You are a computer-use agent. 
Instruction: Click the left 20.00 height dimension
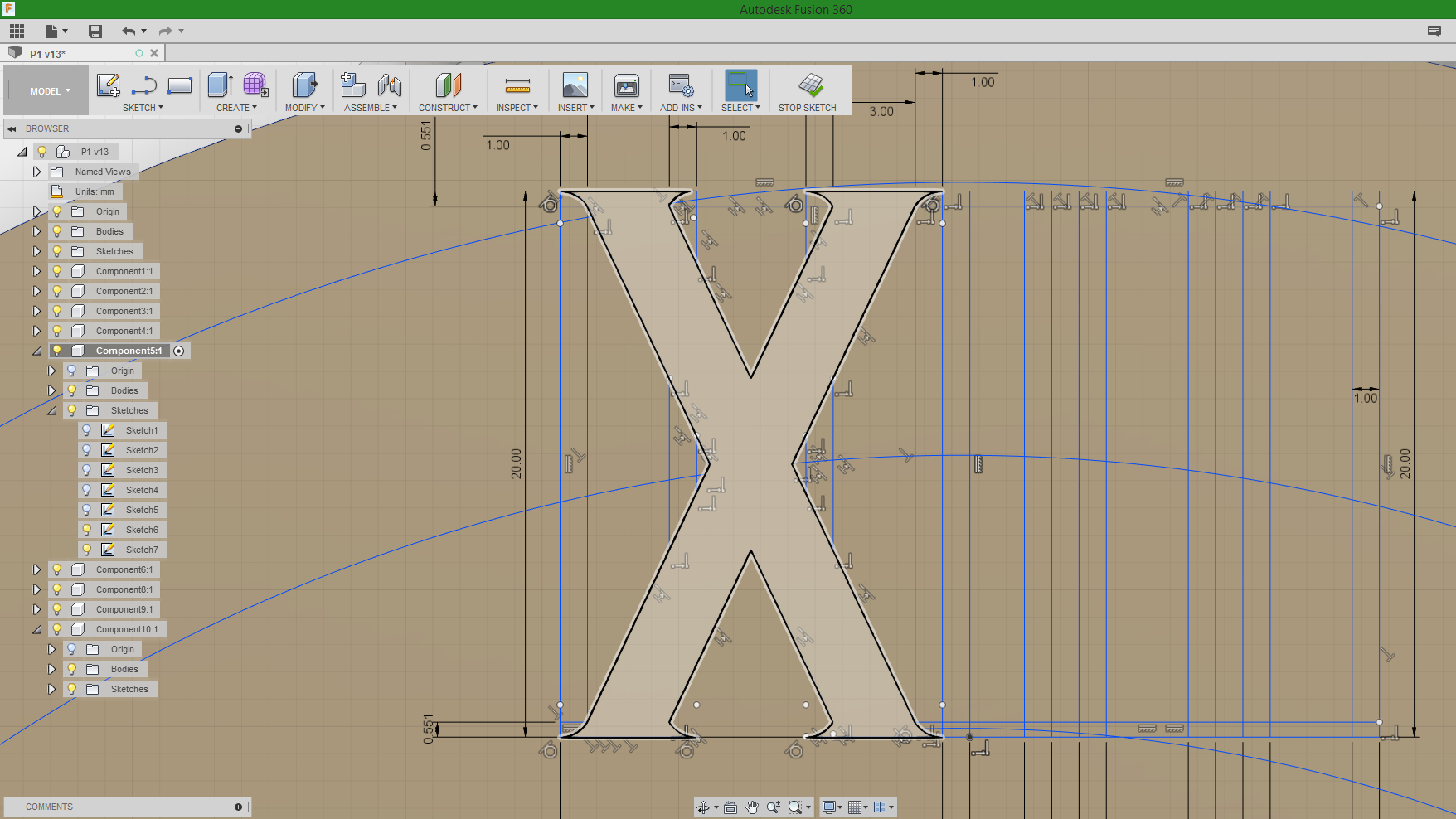click(x=516, y=464)
